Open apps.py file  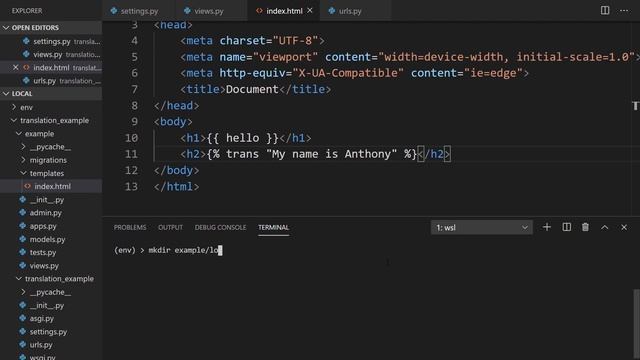[x=51, y=226]
